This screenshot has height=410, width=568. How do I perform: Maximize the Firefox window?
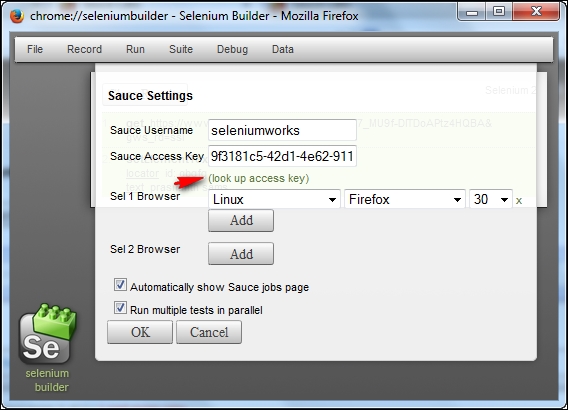(x=499, y=12)
